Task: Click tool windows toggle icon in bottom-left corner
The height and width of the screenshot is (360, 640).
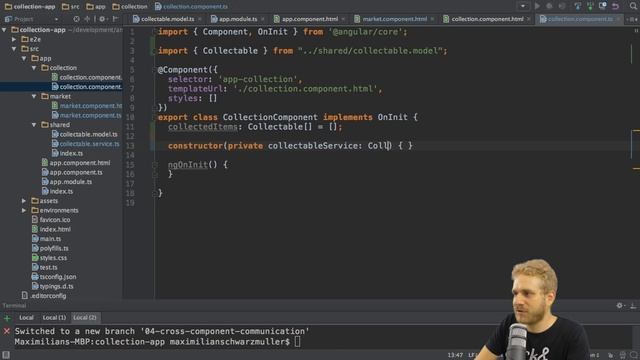Action: pos(6,355)
